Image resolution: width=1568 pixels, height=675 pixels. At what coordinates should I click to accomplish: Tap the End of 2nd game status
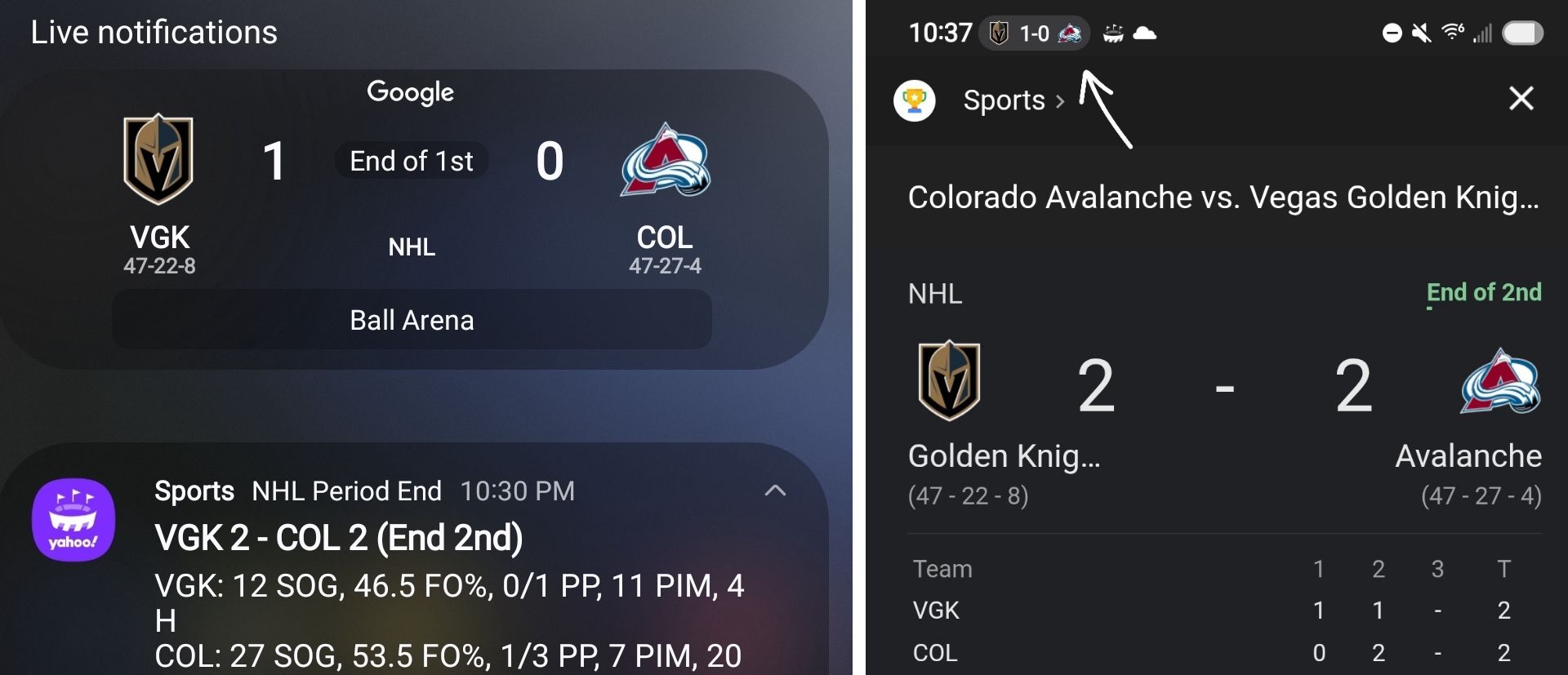[x=1484, y=292]
